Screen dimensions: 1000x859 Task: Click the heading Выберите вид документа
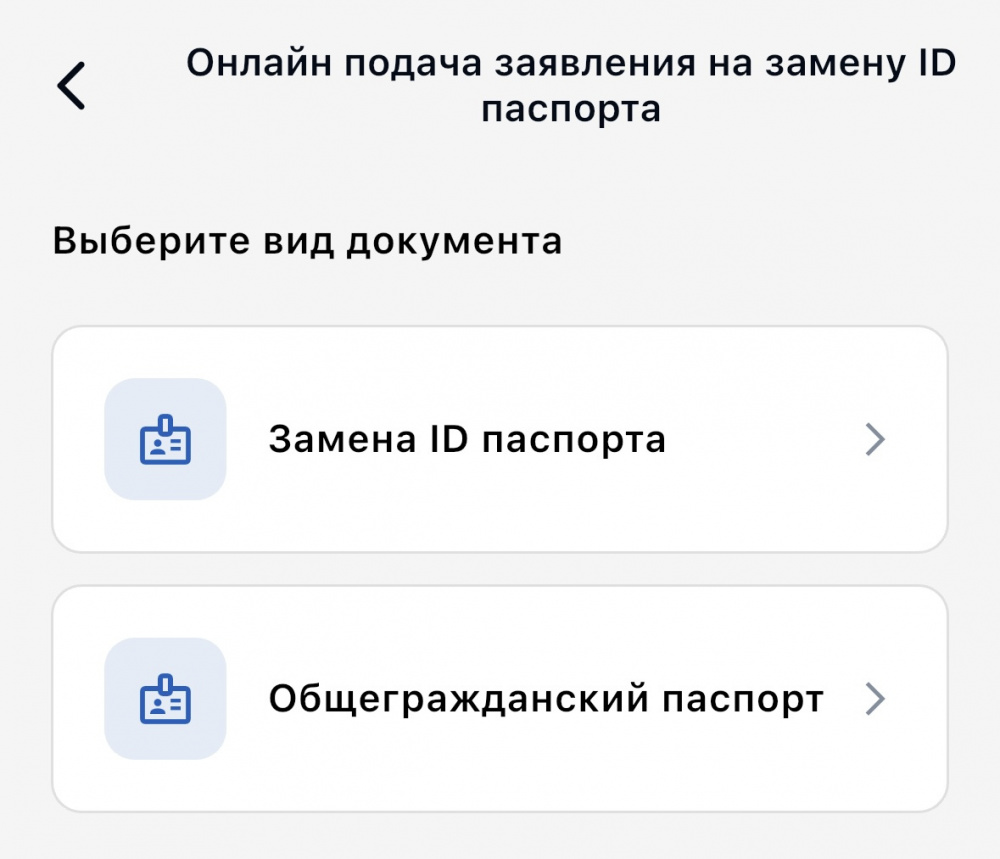coord(307,242)
